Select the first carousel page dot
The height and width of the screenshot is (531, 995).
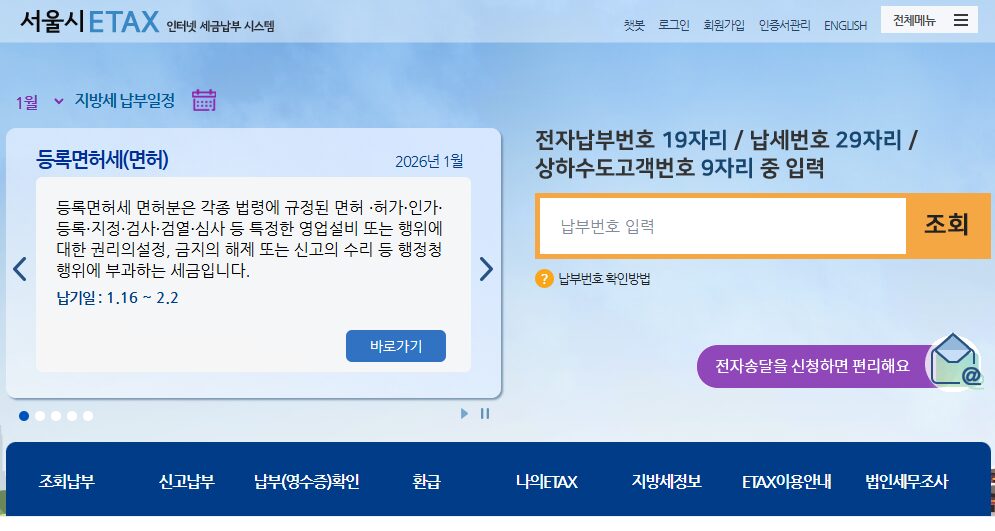coord(24,416)
